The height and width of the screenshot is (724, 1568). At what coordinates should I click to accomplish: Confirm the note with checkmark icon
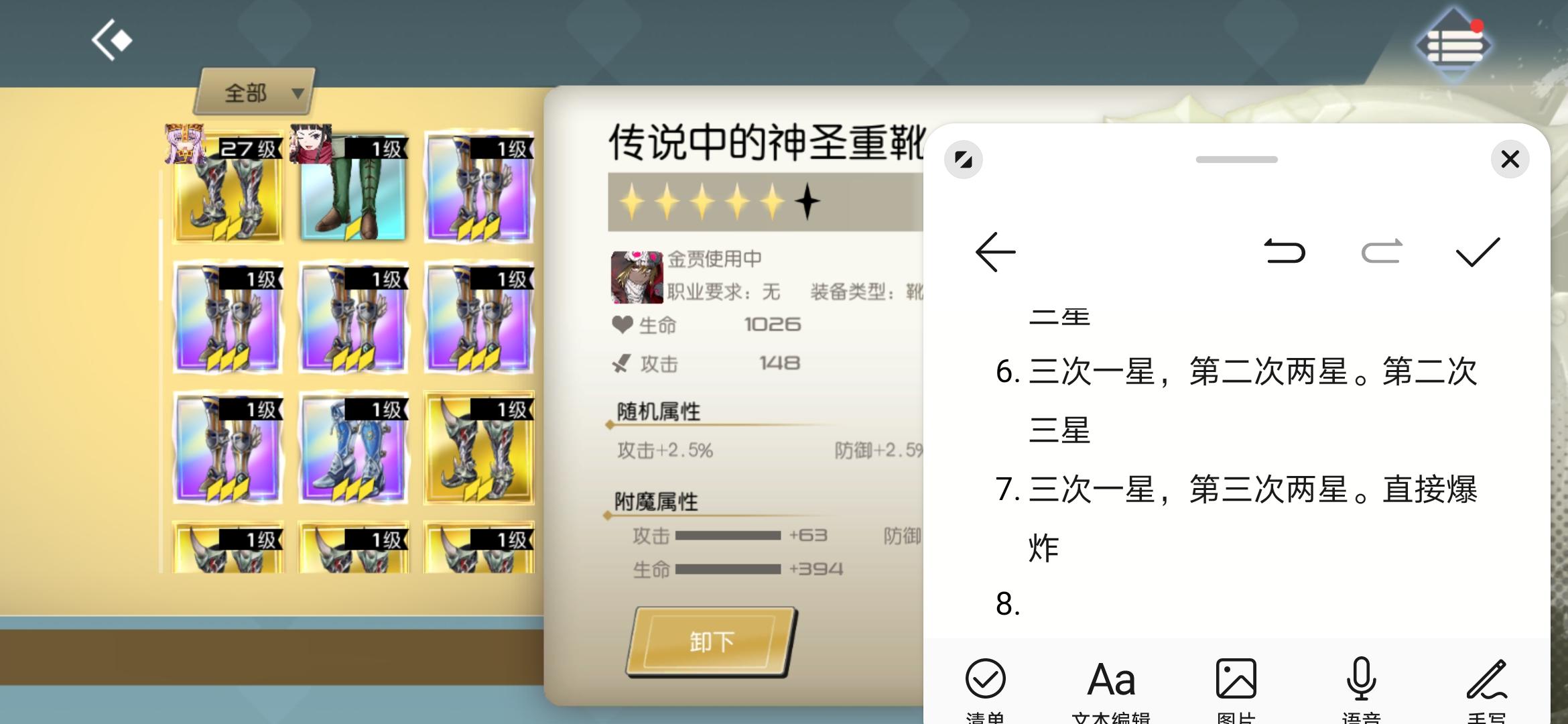[1478, 252]
